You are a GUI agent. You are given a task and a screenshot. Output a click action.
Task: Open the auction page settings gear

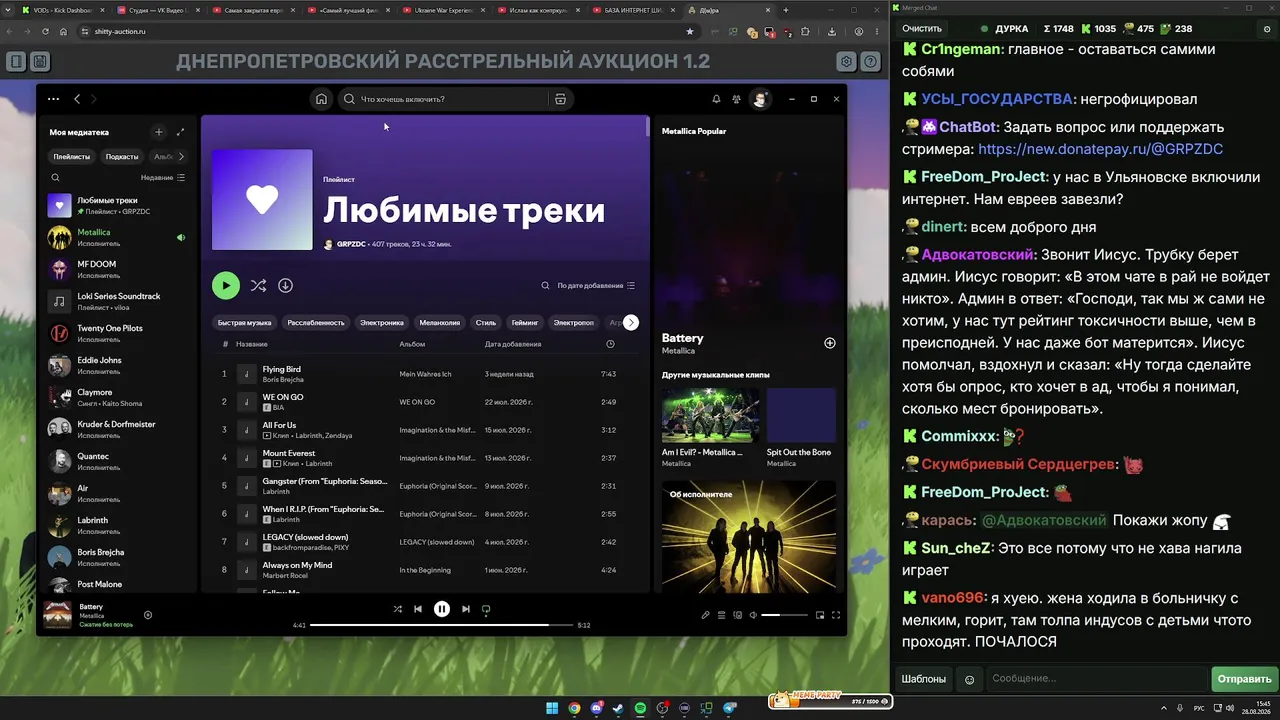tap(846, 62)
